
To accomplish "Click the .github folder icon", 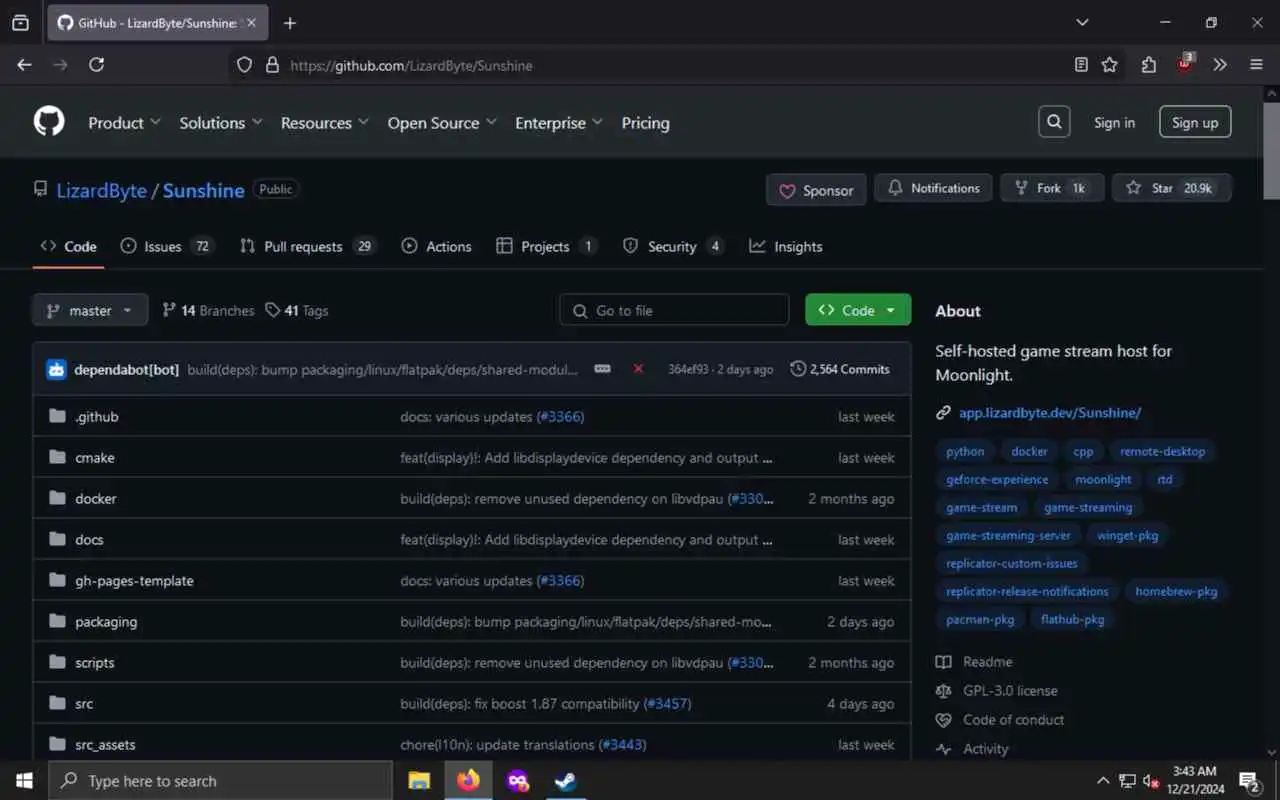I will click(x=57, y=416).
